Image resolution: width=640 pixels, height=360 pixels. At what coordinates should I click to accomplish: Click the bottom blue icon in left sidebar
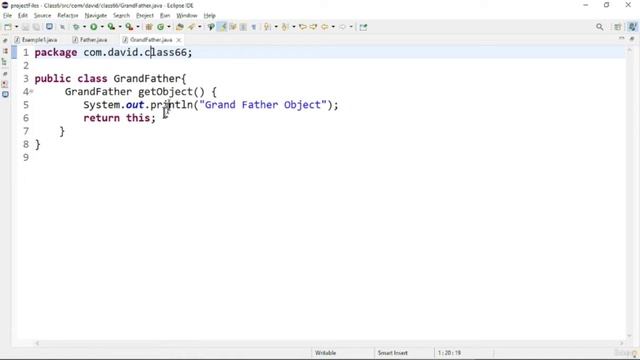(5, 94)
